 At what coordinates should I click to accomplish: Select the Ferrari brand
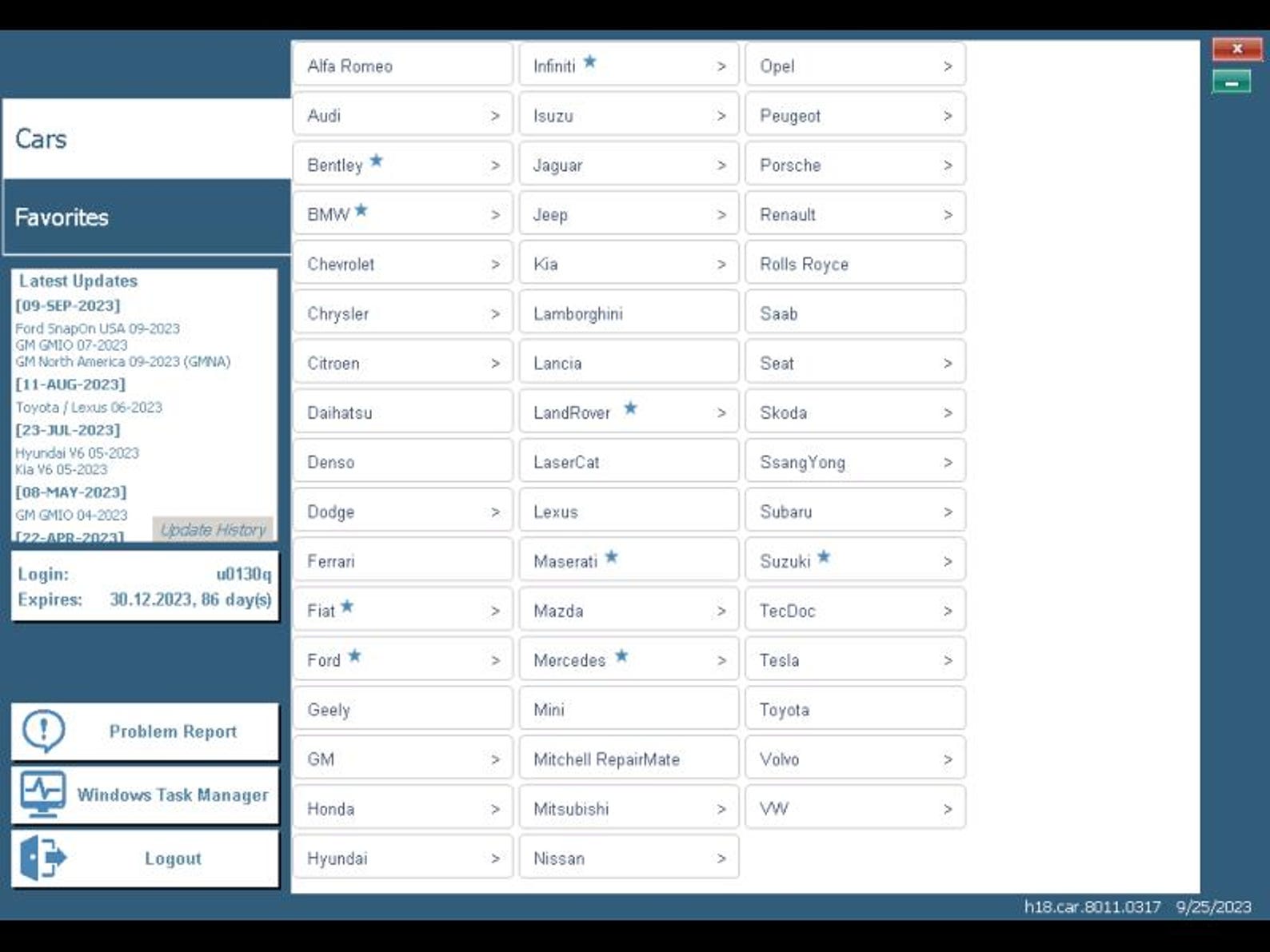coord(402,560)
